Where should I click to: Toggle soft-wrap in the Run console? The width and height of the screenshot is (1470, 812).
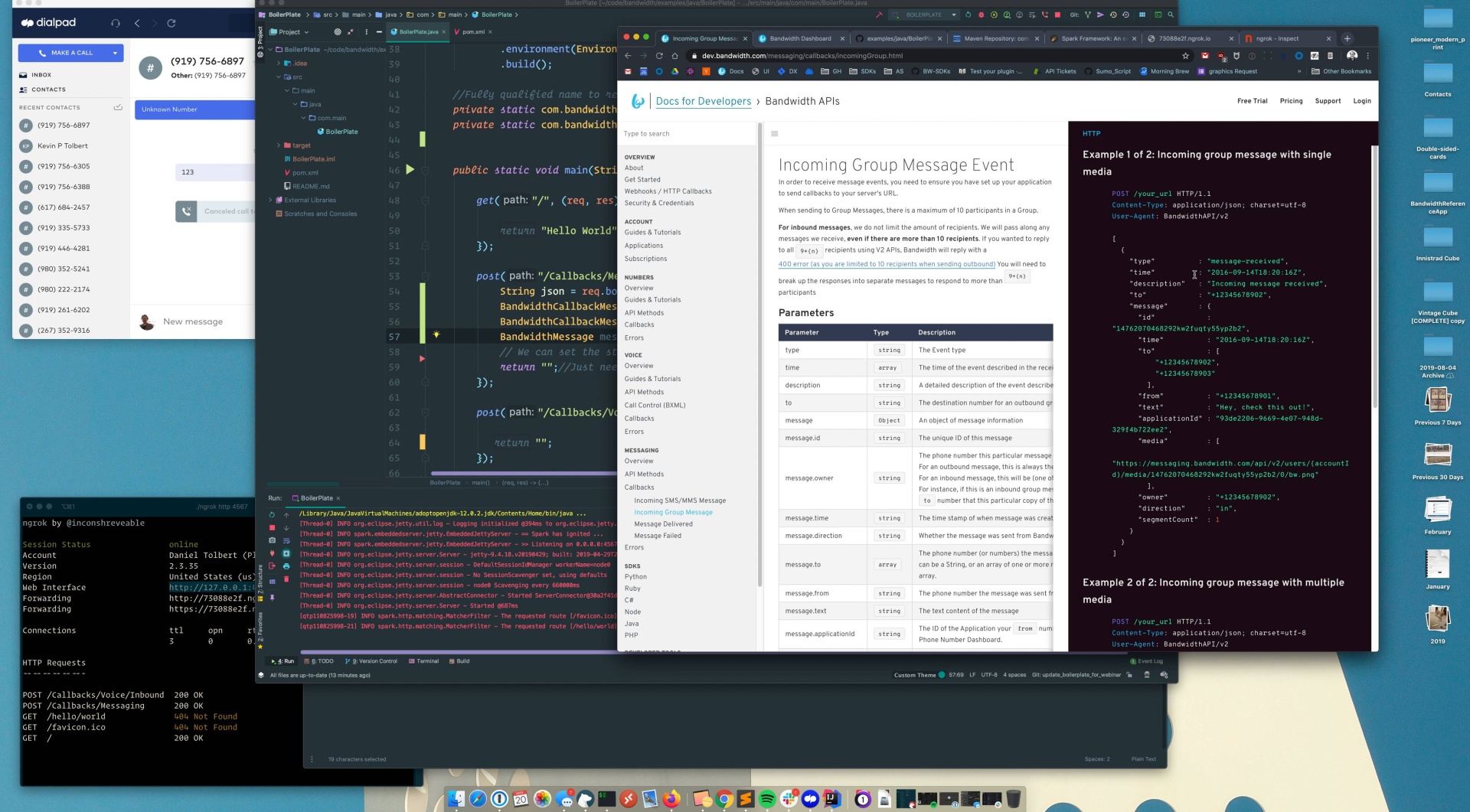286,540
